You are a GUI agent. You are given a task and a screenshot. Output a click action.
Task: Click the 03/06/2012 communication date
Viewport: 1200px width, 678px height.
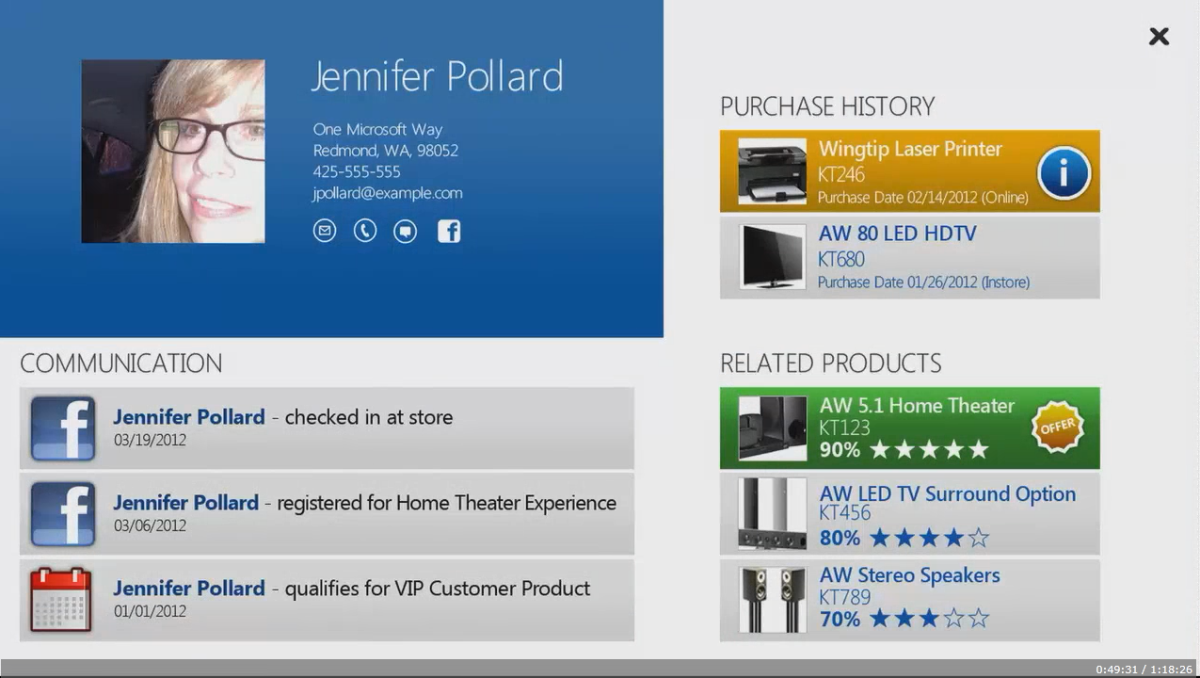pos(150,525)
